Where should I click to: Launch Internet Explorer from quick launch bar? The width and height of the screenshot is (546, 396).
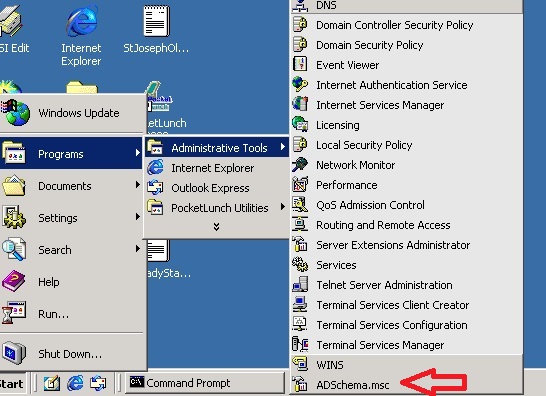coord(75,383)
